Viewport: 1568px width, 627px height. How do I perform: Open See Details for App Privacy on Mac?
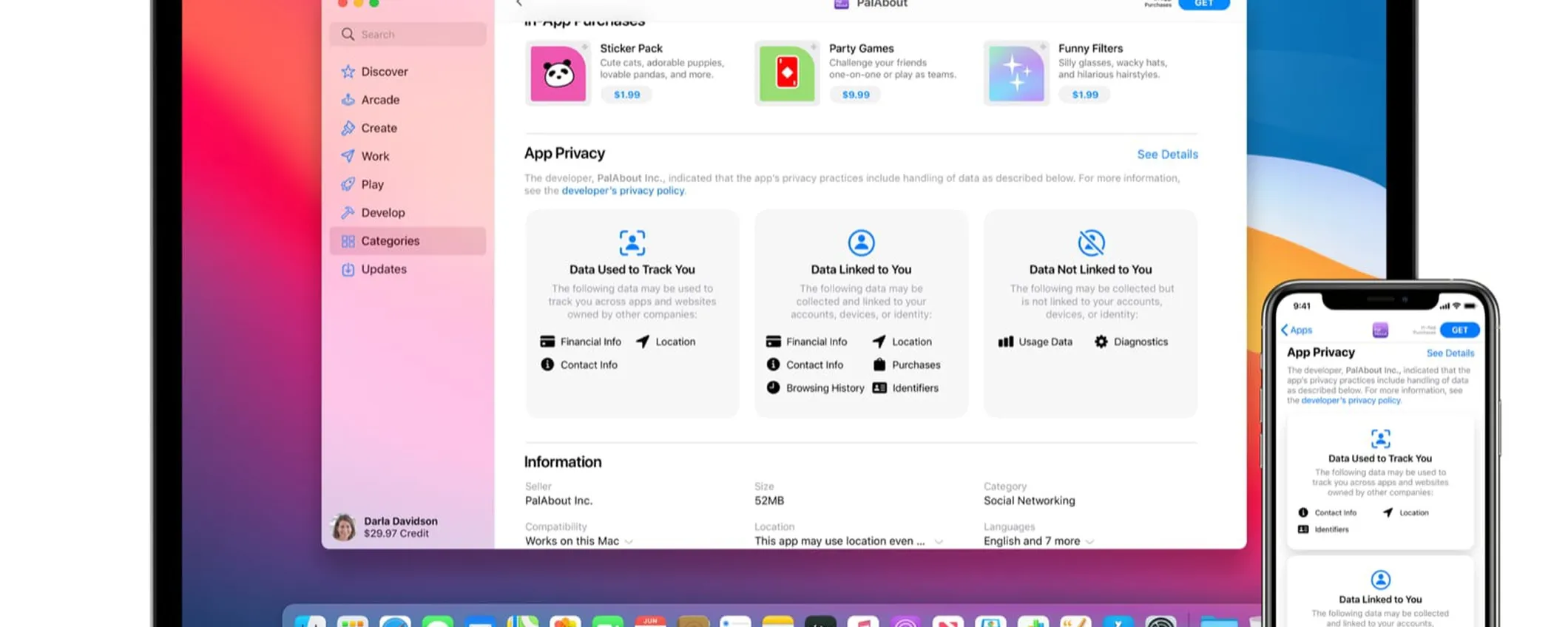tap(1167, 155)
